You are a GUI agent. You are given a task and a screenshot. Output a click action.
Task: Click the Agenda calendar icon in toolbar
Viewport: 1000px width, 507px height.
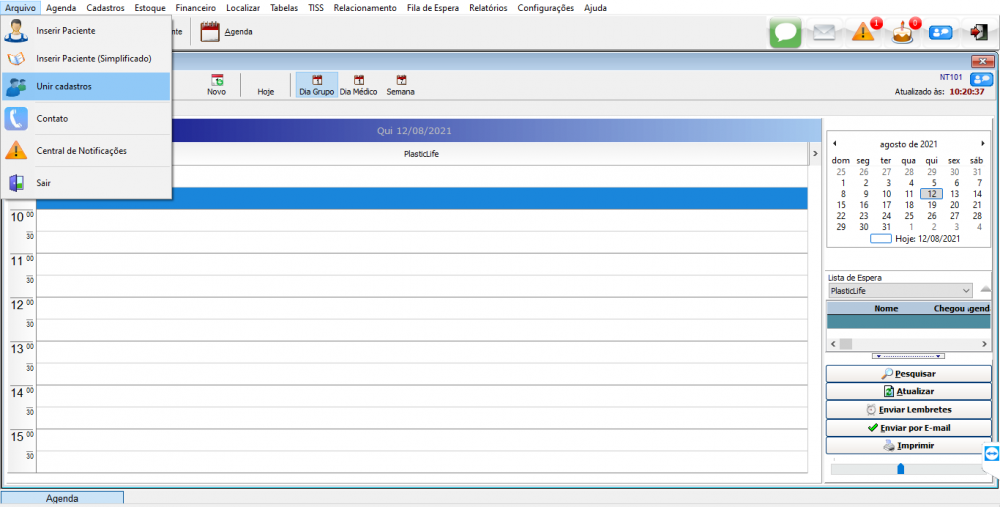tap(210, 32)
